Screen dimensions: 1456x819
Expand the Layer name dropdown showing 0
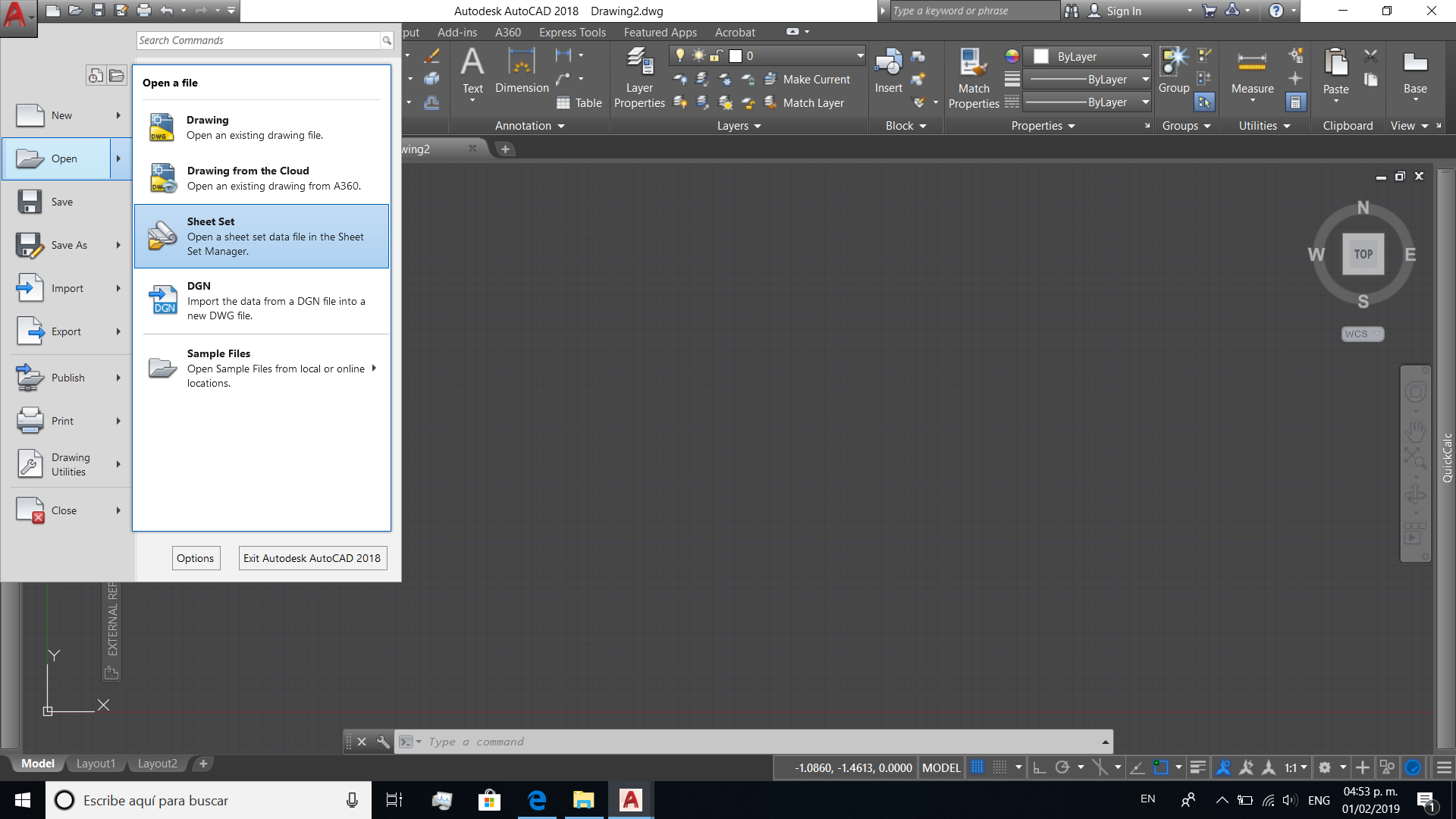coord(860,55)
